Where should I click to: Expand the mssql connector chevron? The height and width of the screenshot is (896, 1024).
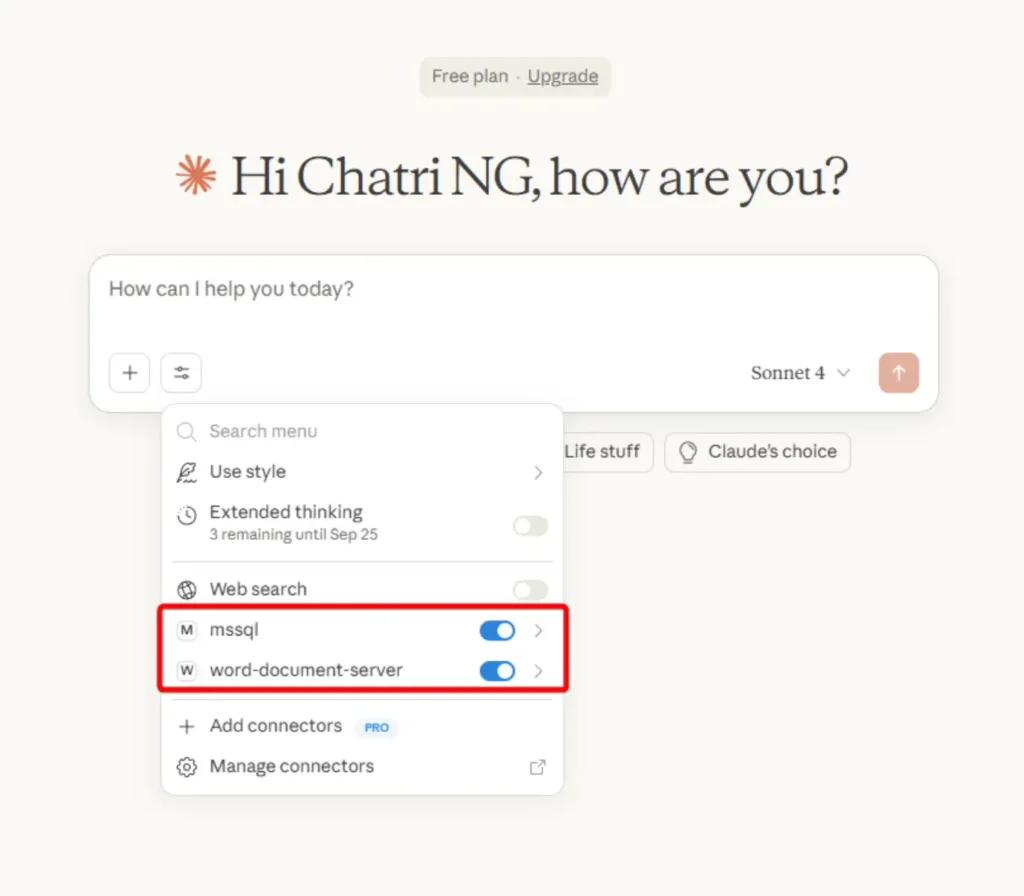[539, 631]
